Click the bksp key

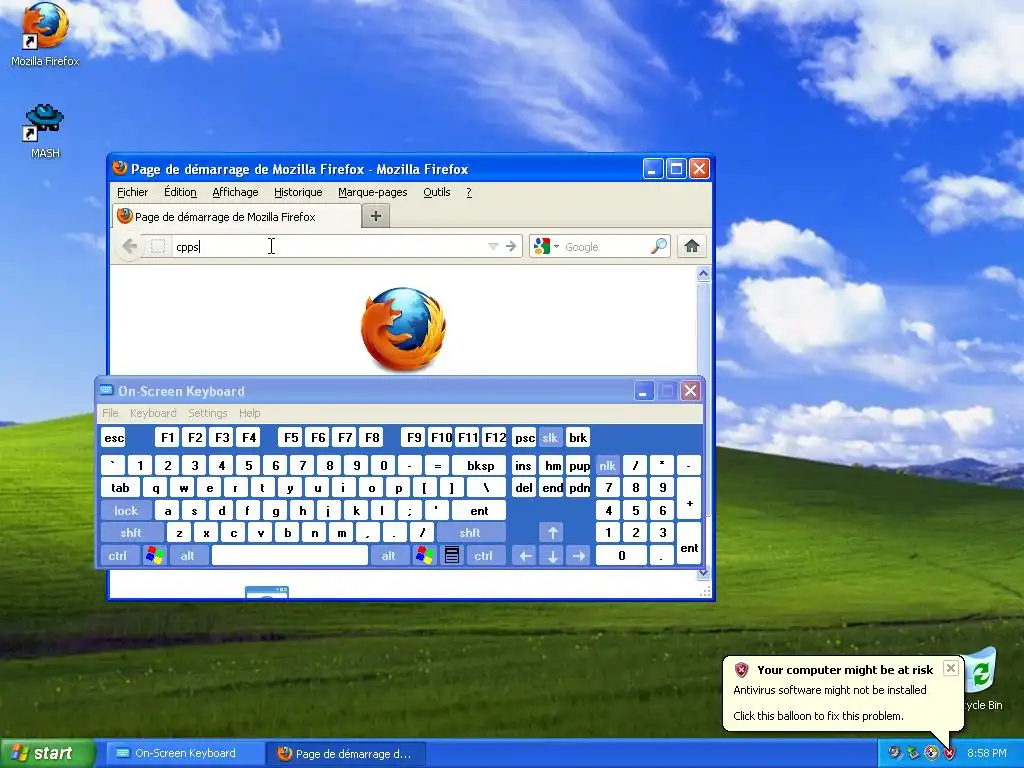click(x=481, y=466)
